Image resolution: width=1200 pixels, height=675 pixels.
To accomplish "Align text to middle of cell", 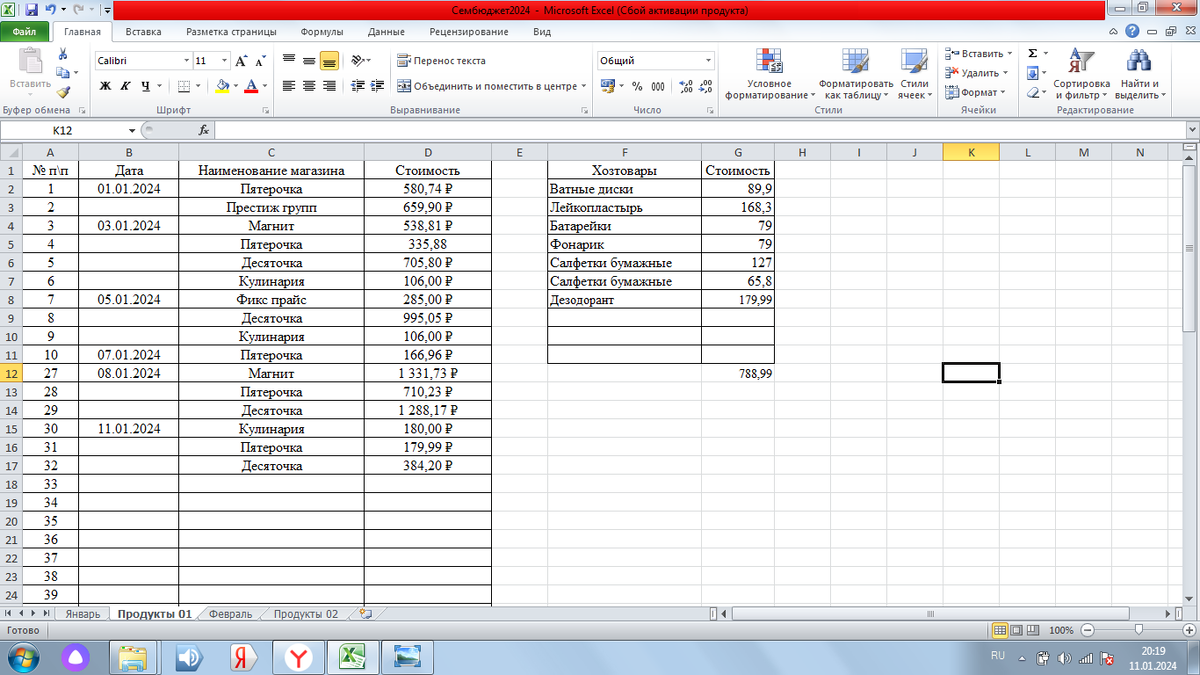I will pyautogui.click(x=309, y=60).
